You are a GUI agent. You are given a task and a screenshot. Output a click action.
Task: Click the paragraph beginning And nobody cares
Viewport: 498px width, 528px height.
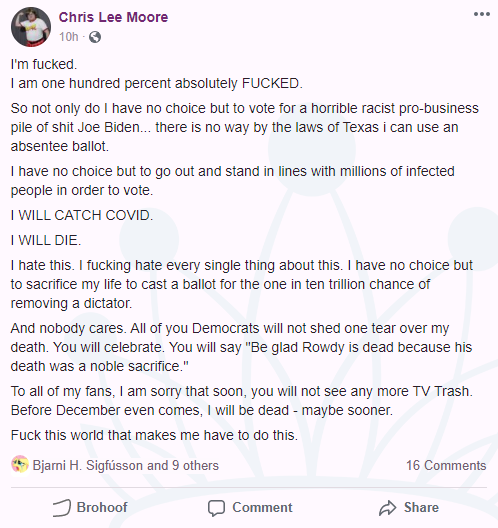[241, 347]
